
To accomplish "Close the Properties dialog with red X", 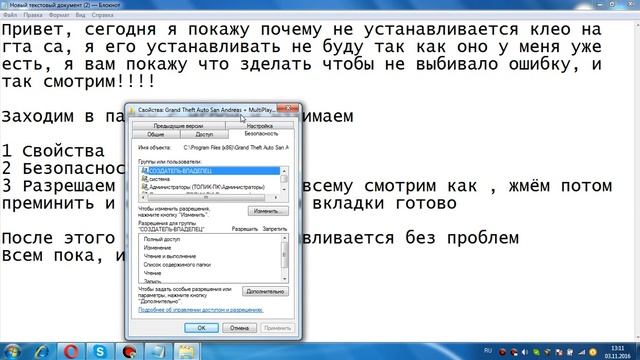I will [x=288, y=108].
